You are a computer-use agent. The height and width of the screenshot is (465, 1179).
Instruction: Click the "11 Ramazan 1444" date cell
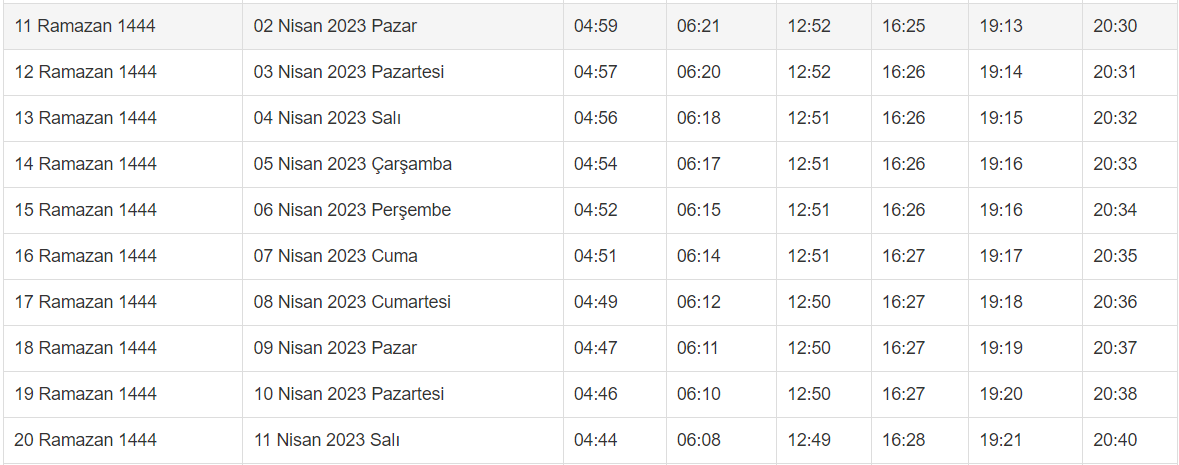tap(85, 26)
